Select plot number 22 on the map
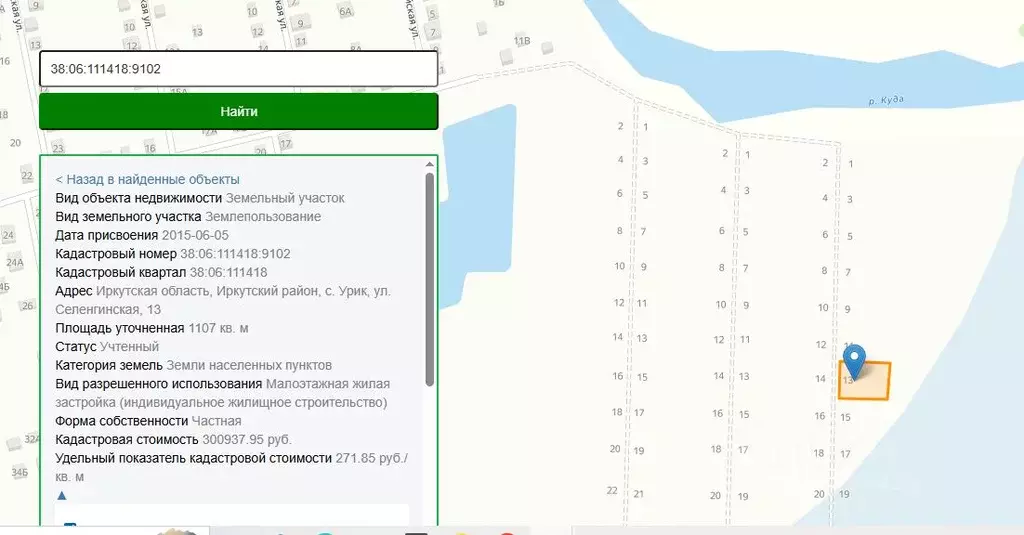Screen dimensions: 1024x535 click(x=612, y=490)
